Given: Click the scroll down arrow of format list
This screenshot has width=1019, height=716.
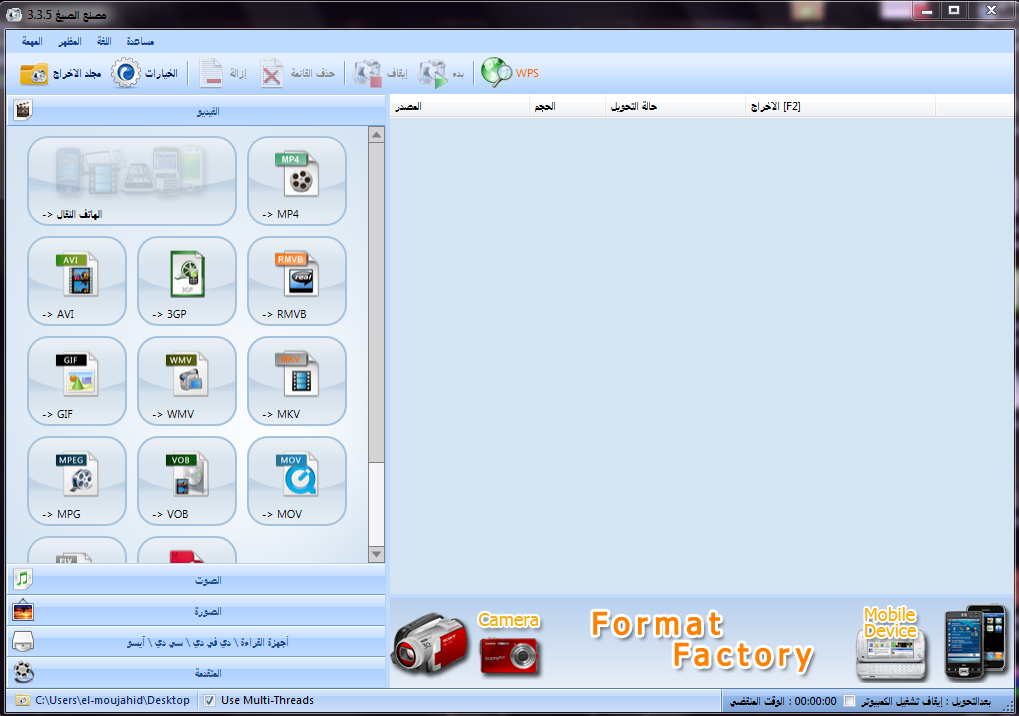Looking at the screenshot, I should (x=376, y=554).
